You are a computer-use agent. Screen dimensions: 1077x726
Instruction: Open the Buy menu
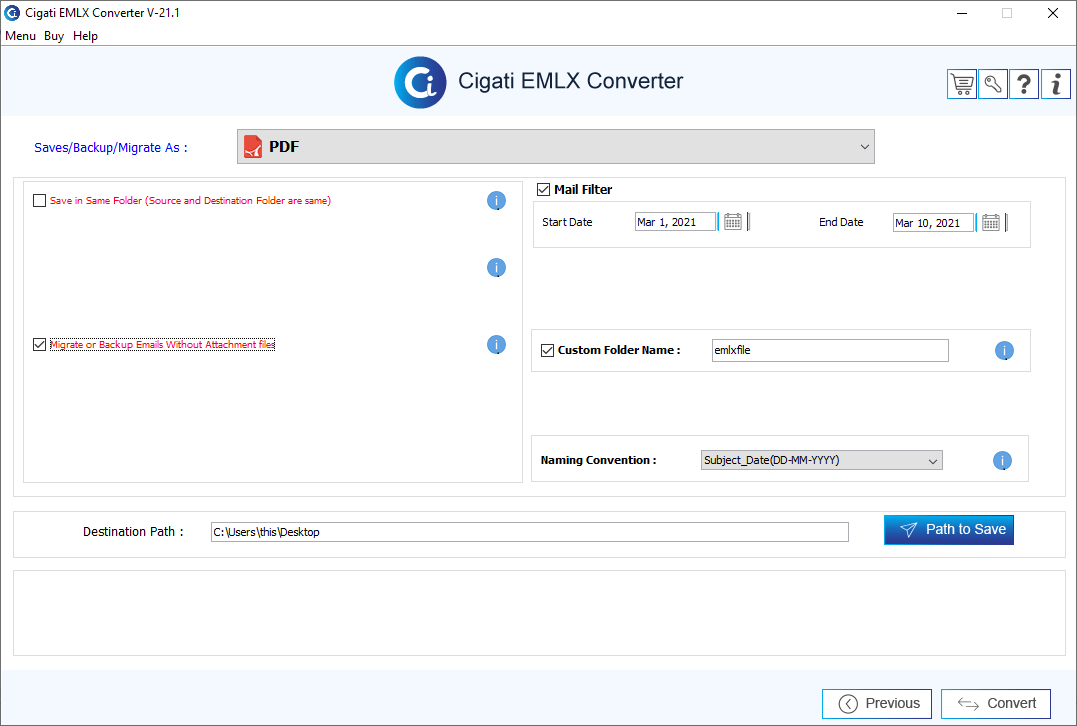click(54, 36)
